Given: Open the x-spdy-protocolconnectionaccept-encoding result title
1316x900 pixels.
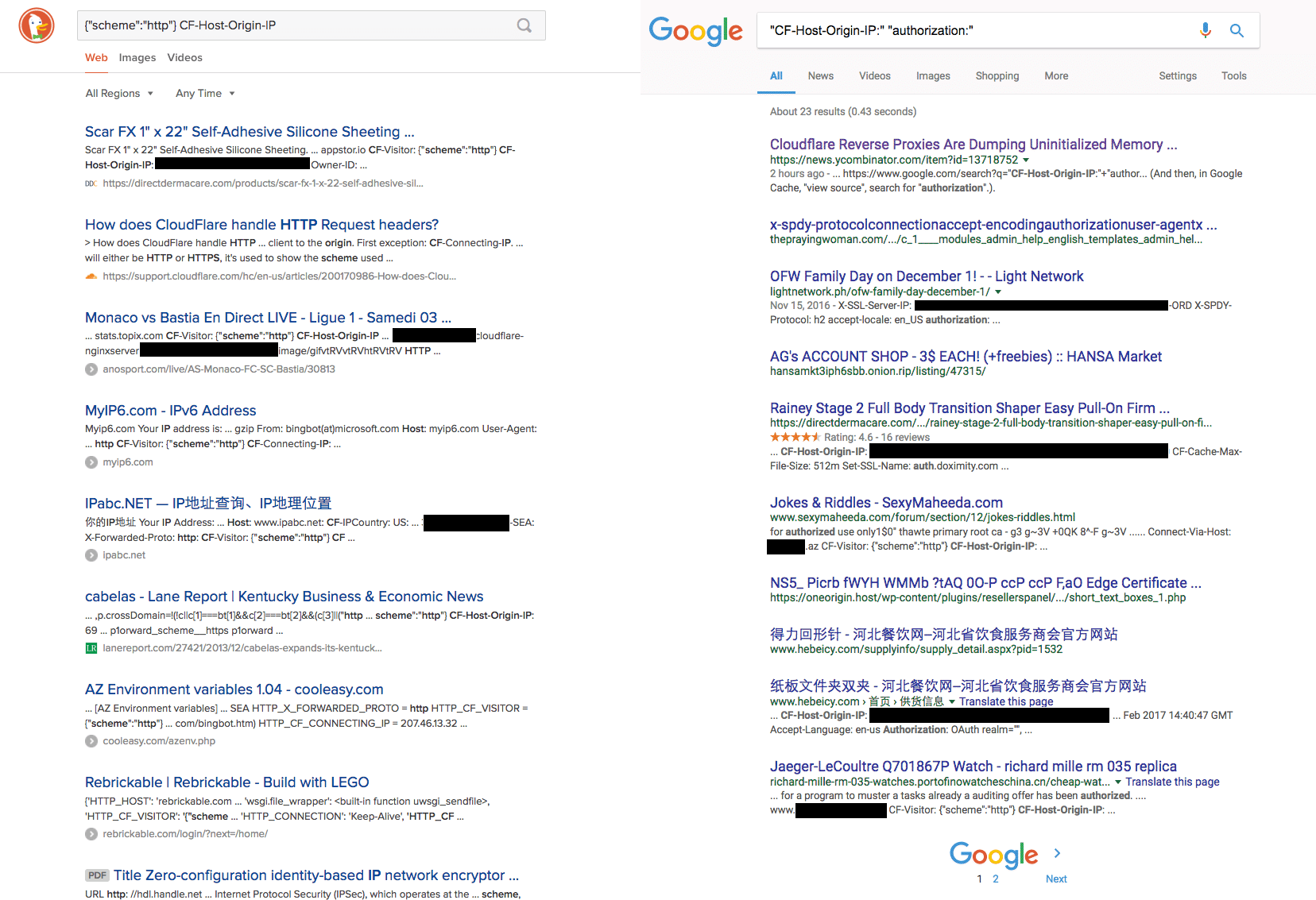Looking at the screenshot, I should point(993,225).
